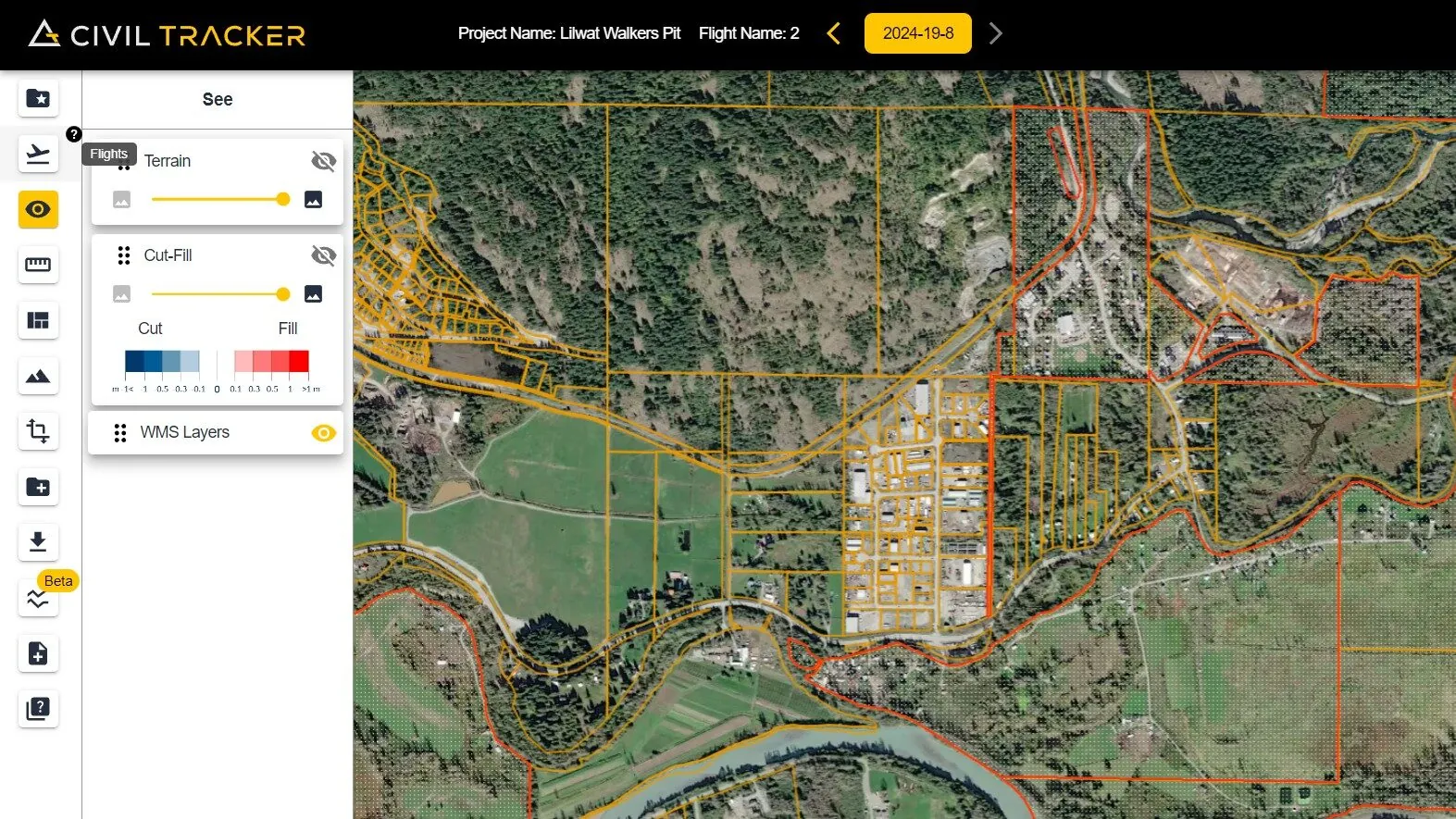Open the Beta line-trend tool

pos(38,599)
